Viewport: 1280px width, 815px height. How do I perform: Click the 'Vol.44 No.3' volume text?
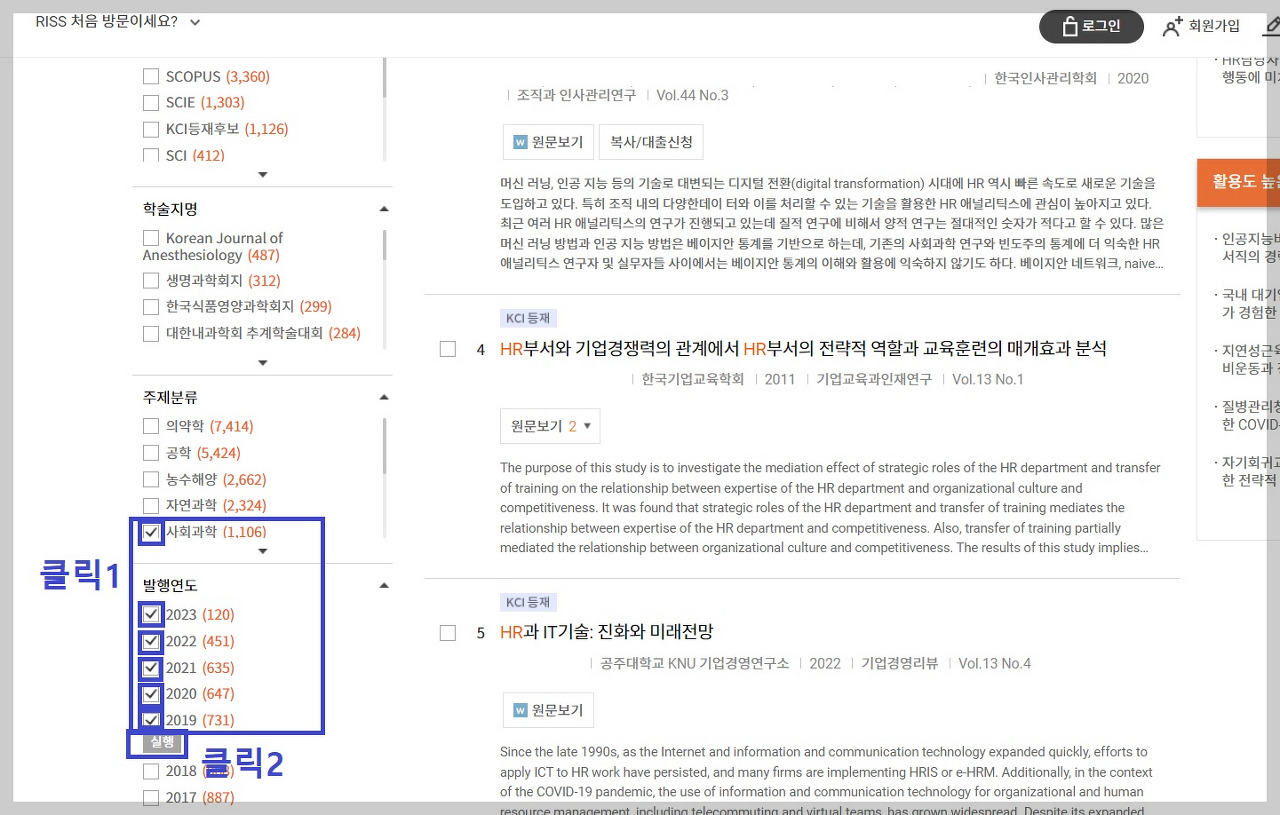692,95
